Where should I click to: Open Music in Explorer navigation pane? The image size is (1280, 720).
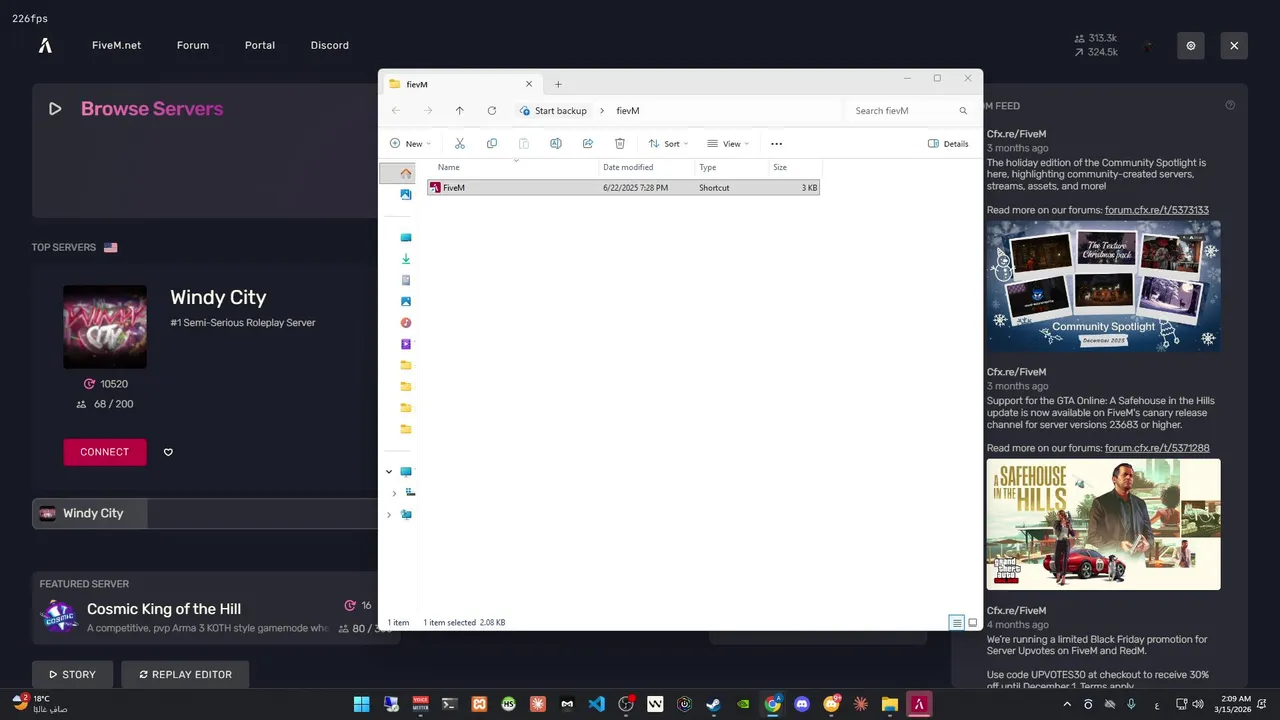tap(405, 323)
